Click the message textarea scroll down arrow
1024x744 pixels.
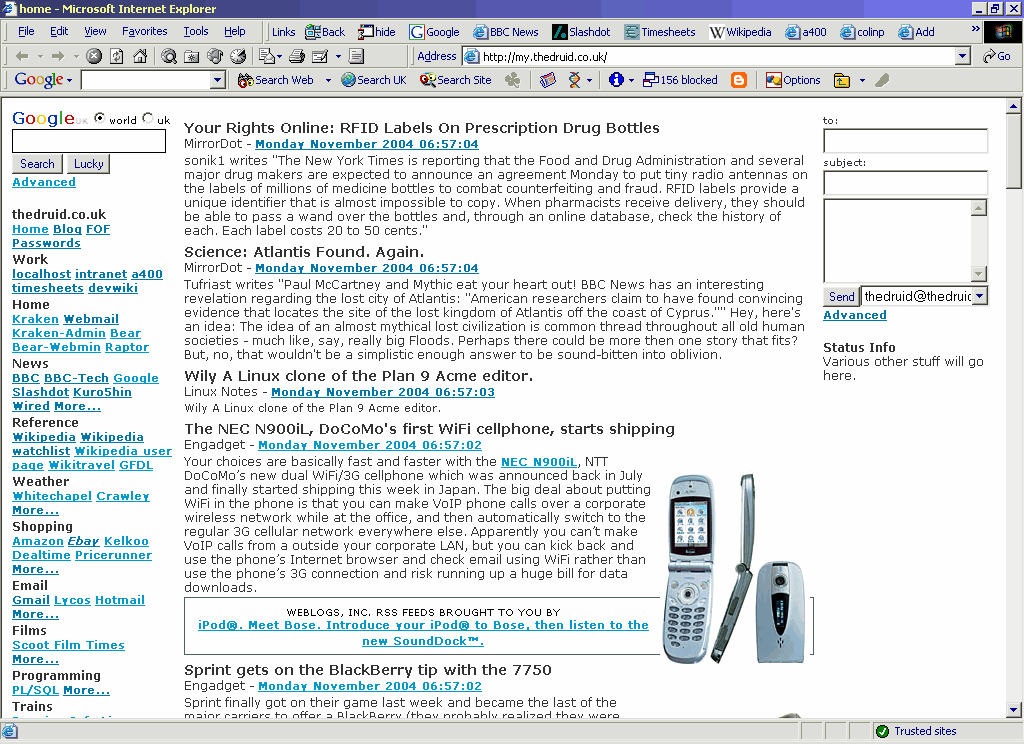coord(978,274)
